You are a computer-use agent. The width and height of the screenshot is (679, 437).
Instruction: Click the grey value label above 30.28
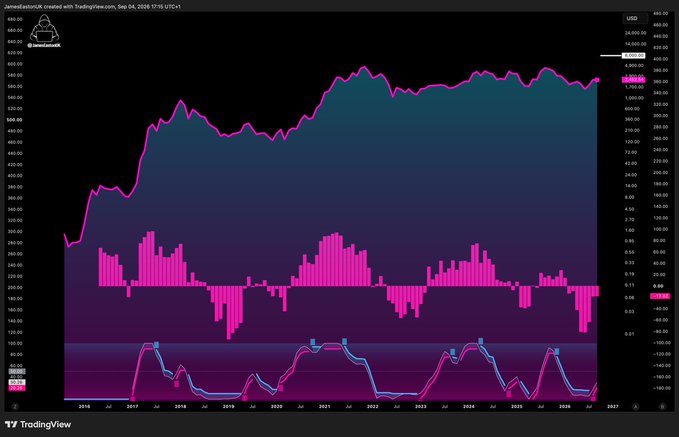point(17,372)
